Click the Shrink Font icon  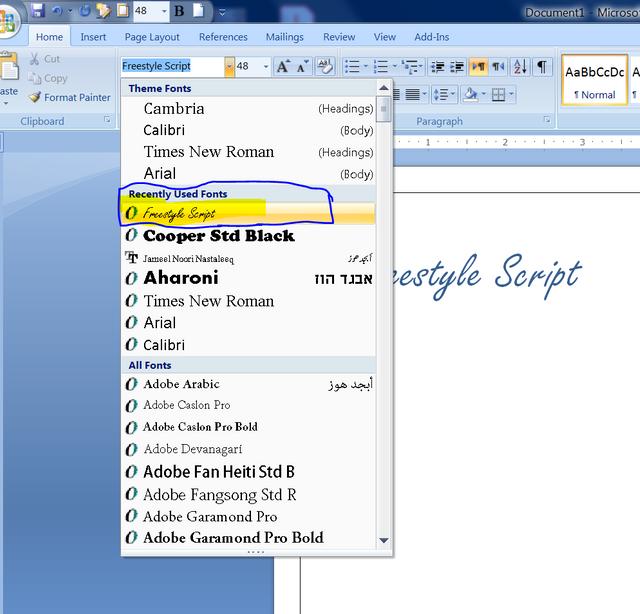click(x=302, y=66)
